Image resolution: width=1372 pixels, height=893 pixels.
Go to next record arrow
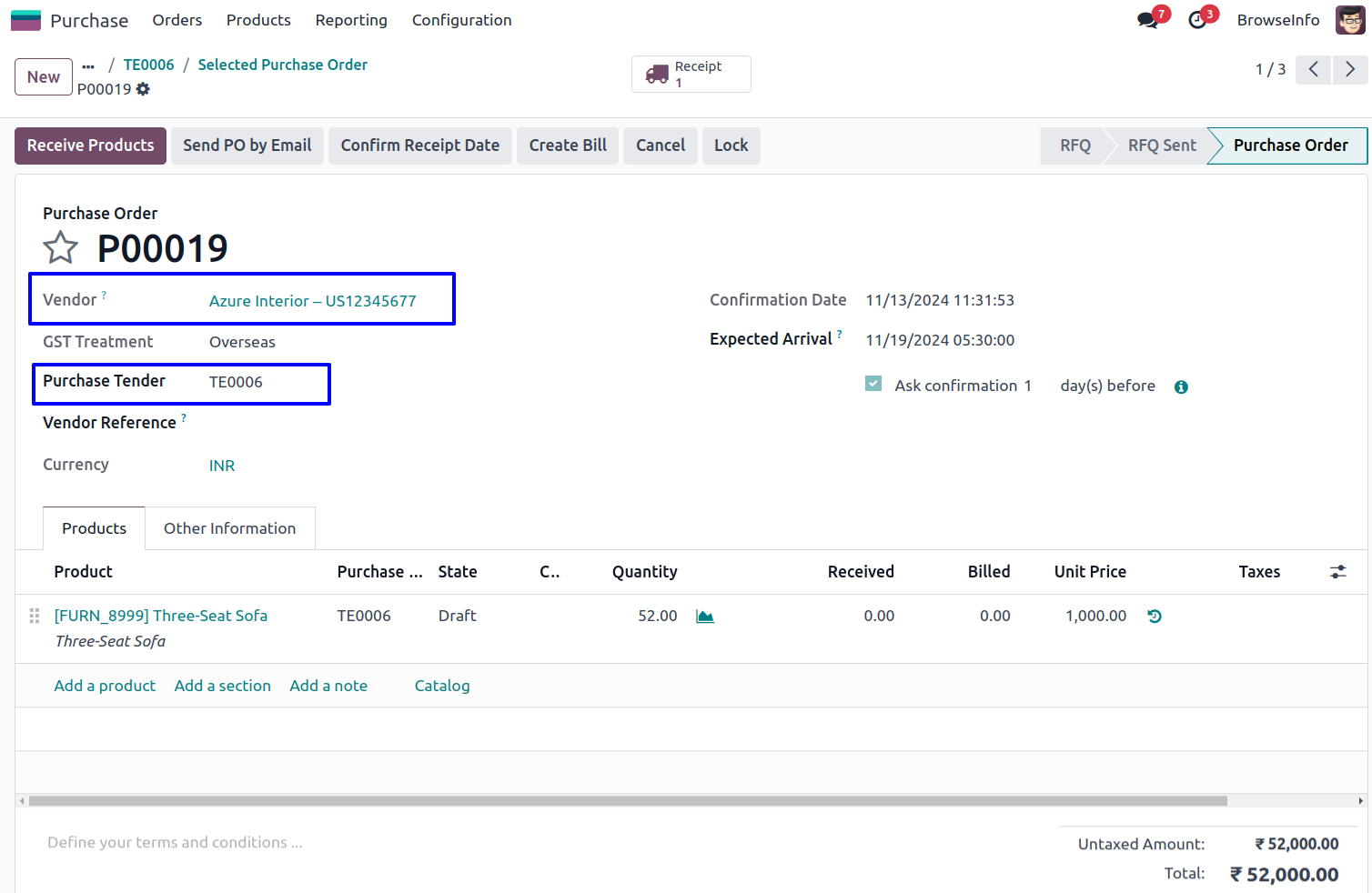tap(1350, 69)
